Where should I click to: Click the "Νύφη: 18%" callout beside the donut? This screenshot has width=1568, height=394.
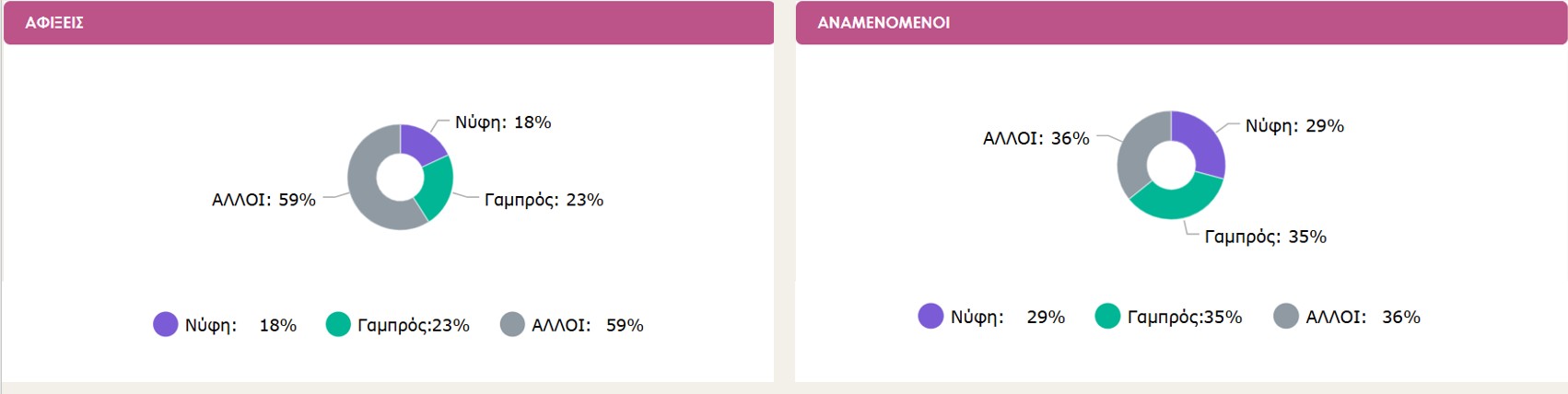point(503,122)
